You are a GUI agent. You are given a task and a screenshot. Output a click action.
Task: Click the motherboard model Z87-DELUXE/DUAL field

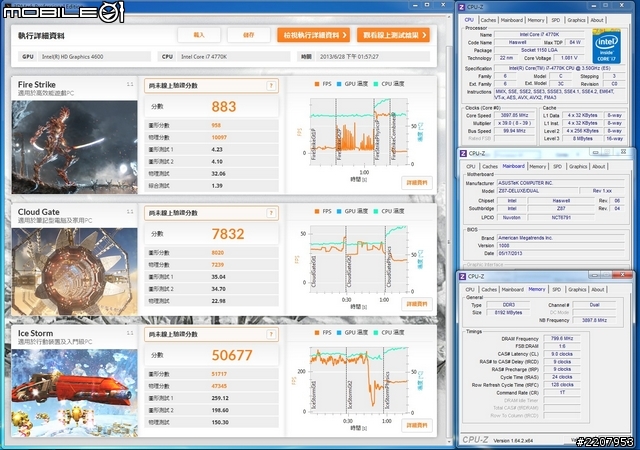pyautogui.click(x=537, y=191)
